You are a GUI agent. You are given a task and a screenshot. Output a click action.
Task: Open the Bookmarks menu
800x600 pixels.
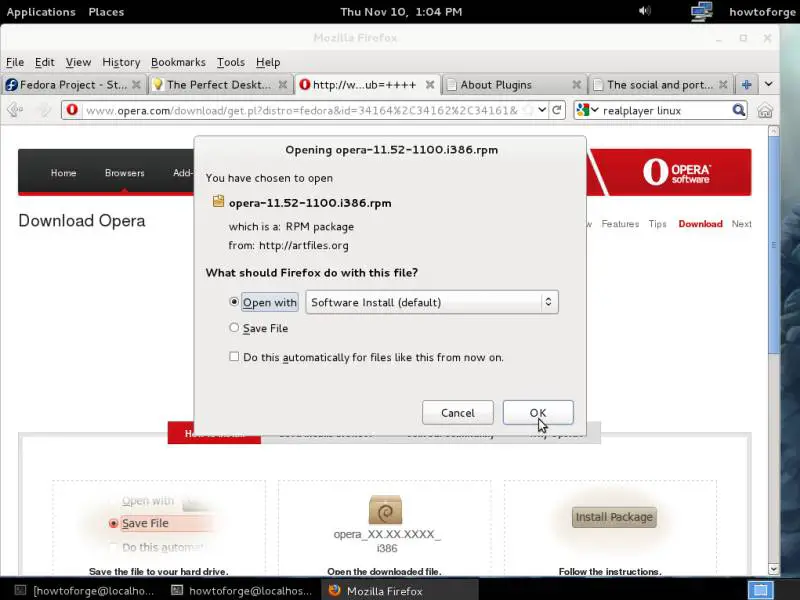178,62
